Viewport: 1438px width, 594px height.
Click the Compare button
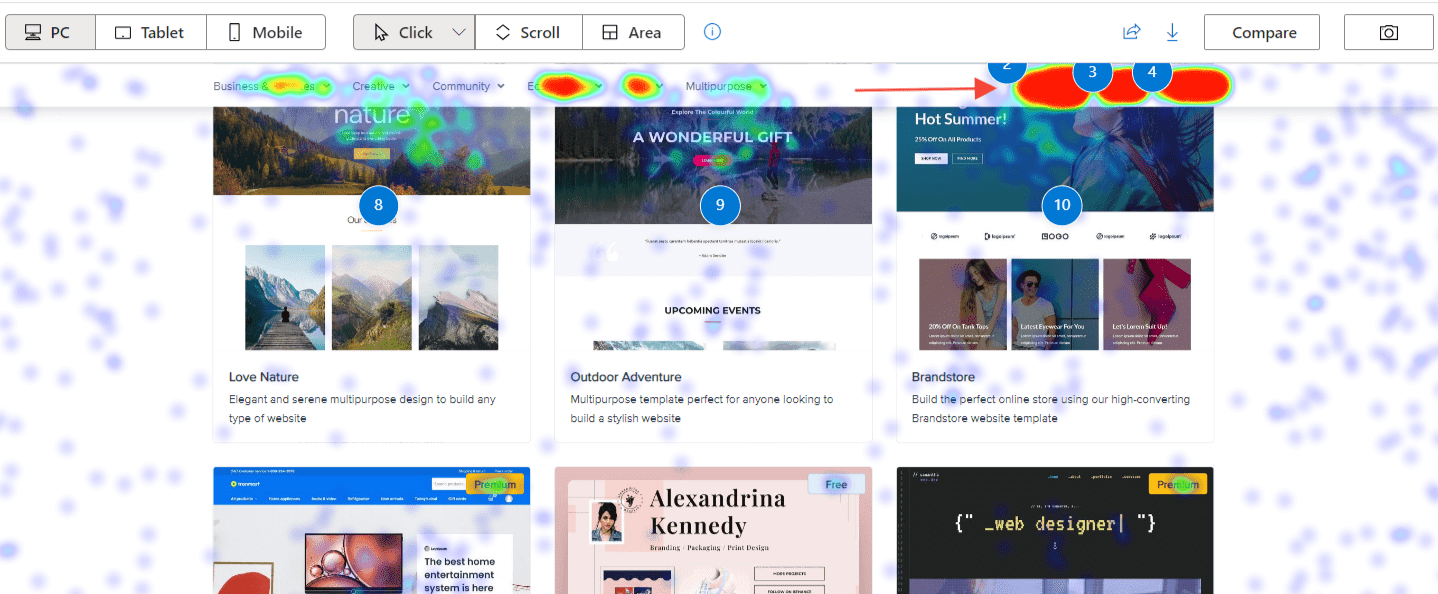pyautogui.click(x=1262, y=32)
